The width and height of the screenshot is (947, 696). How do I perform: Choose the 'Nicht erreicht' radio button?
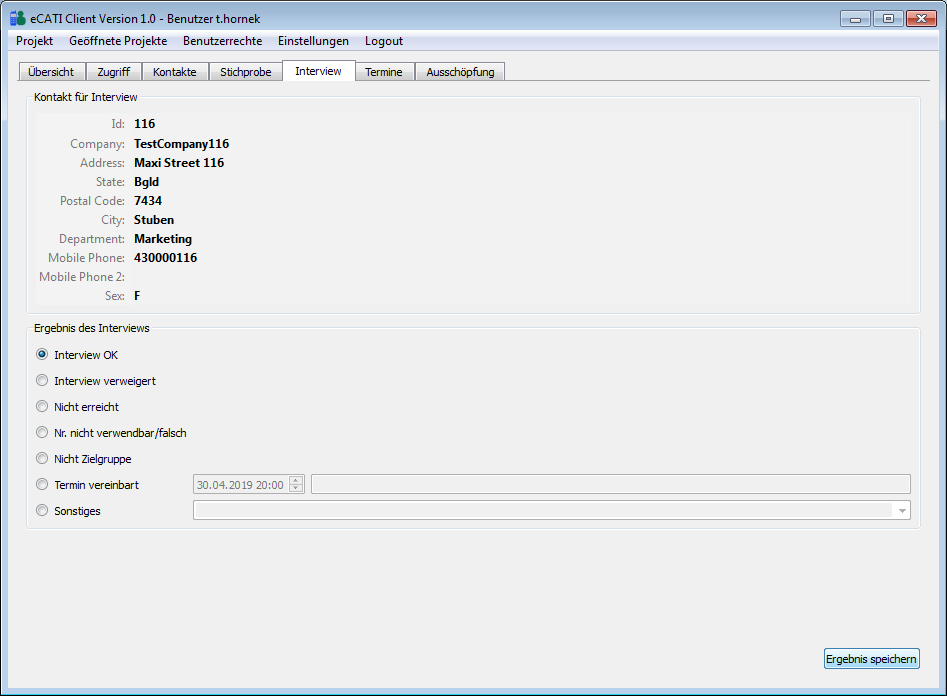point(42,407)
